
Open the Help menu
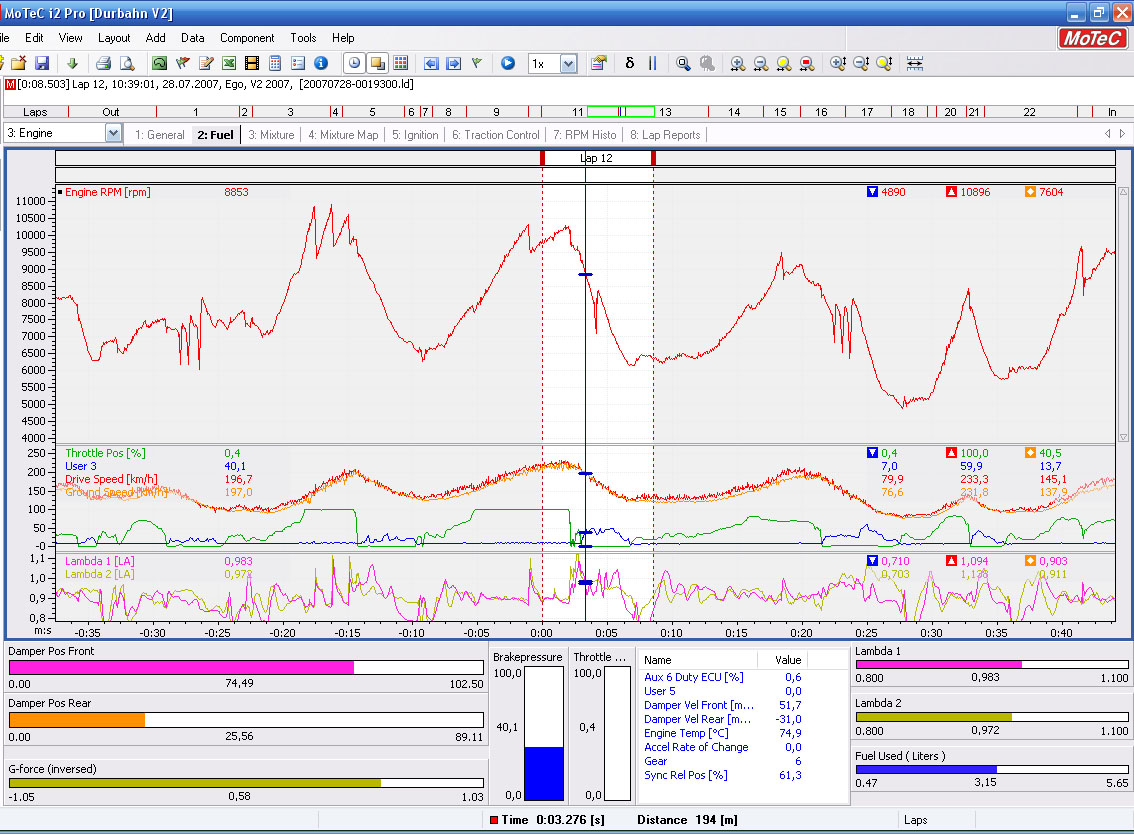[x=343, y=38]
